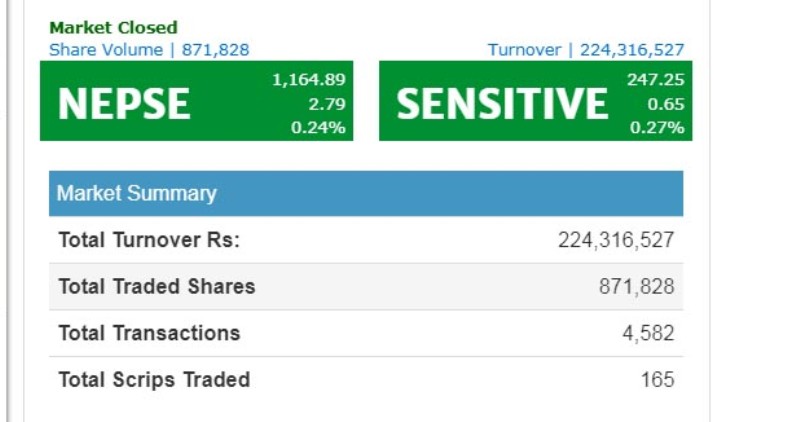Click SENSITIVE point change 0.65
This screenshot has height=422, width=800.
point(666,104)
